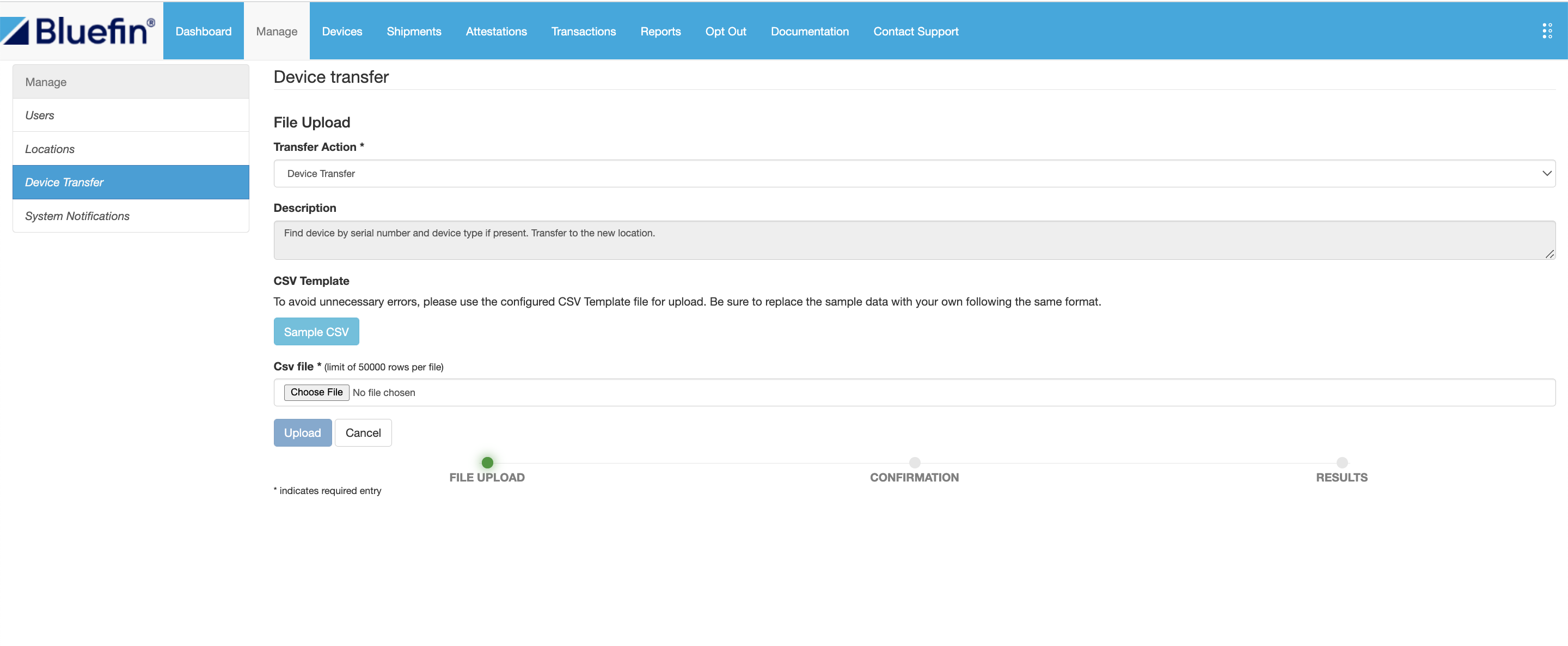Download the Sample CSV
Screen dimensions: 1568x646
[316, 332]
